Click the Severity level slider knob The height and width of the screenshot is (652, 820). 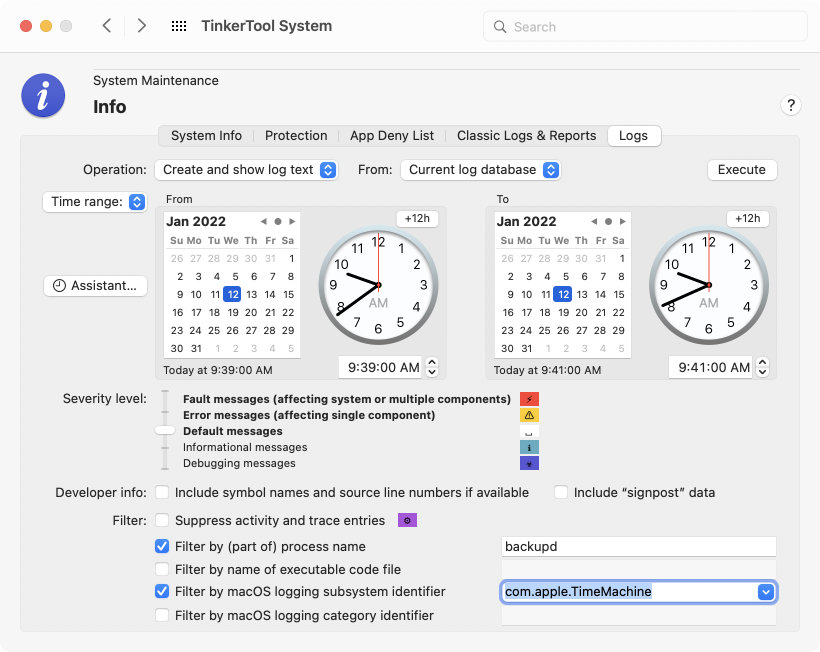click(x=165, y=430)
